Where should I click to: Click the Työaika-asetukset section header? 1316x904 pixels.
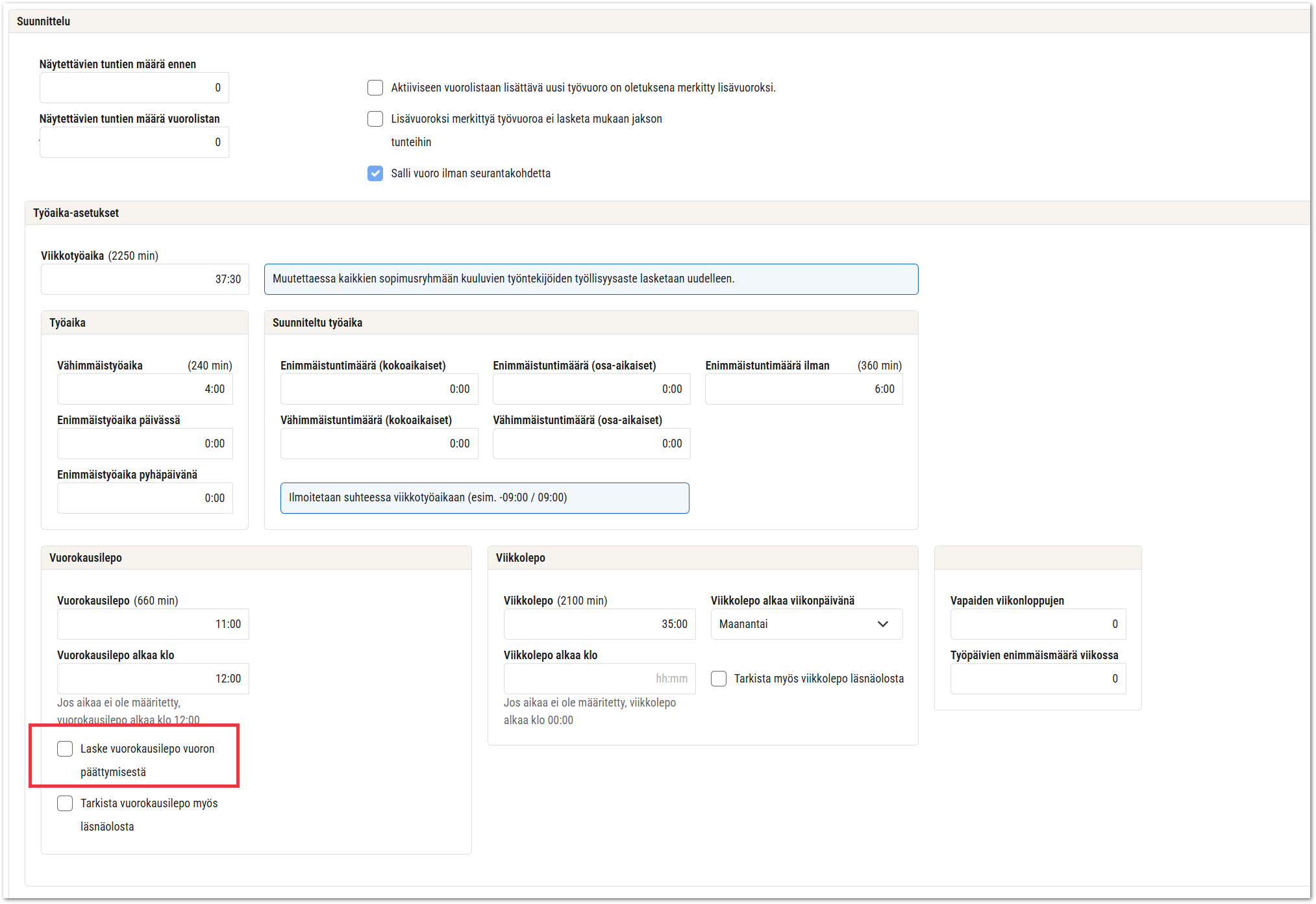click(x=77, y=213)
